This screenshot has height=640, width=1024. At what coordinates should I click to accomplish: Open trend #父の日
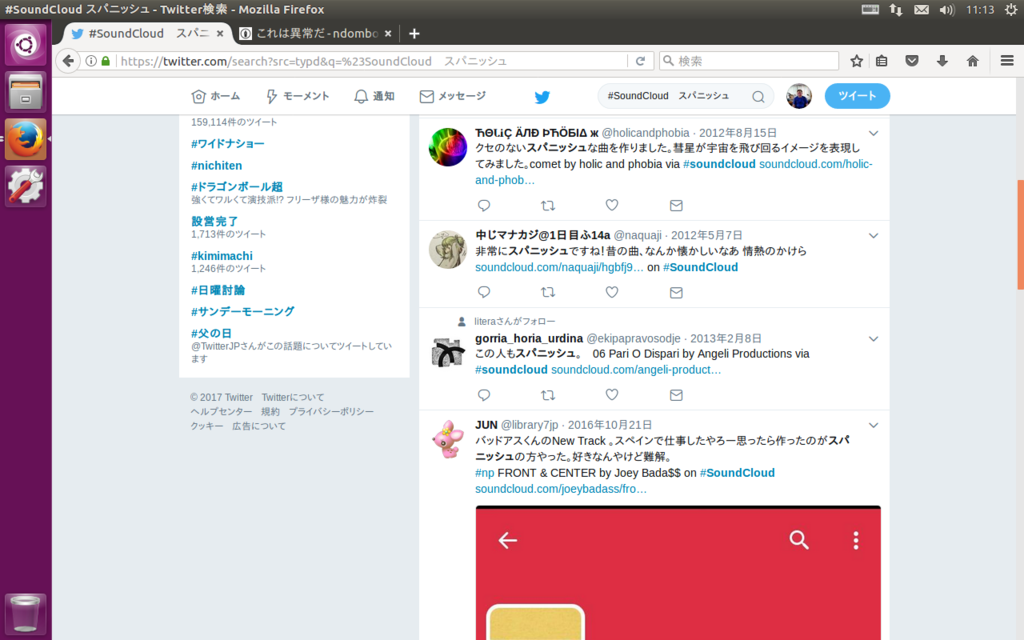coord(211,333)
